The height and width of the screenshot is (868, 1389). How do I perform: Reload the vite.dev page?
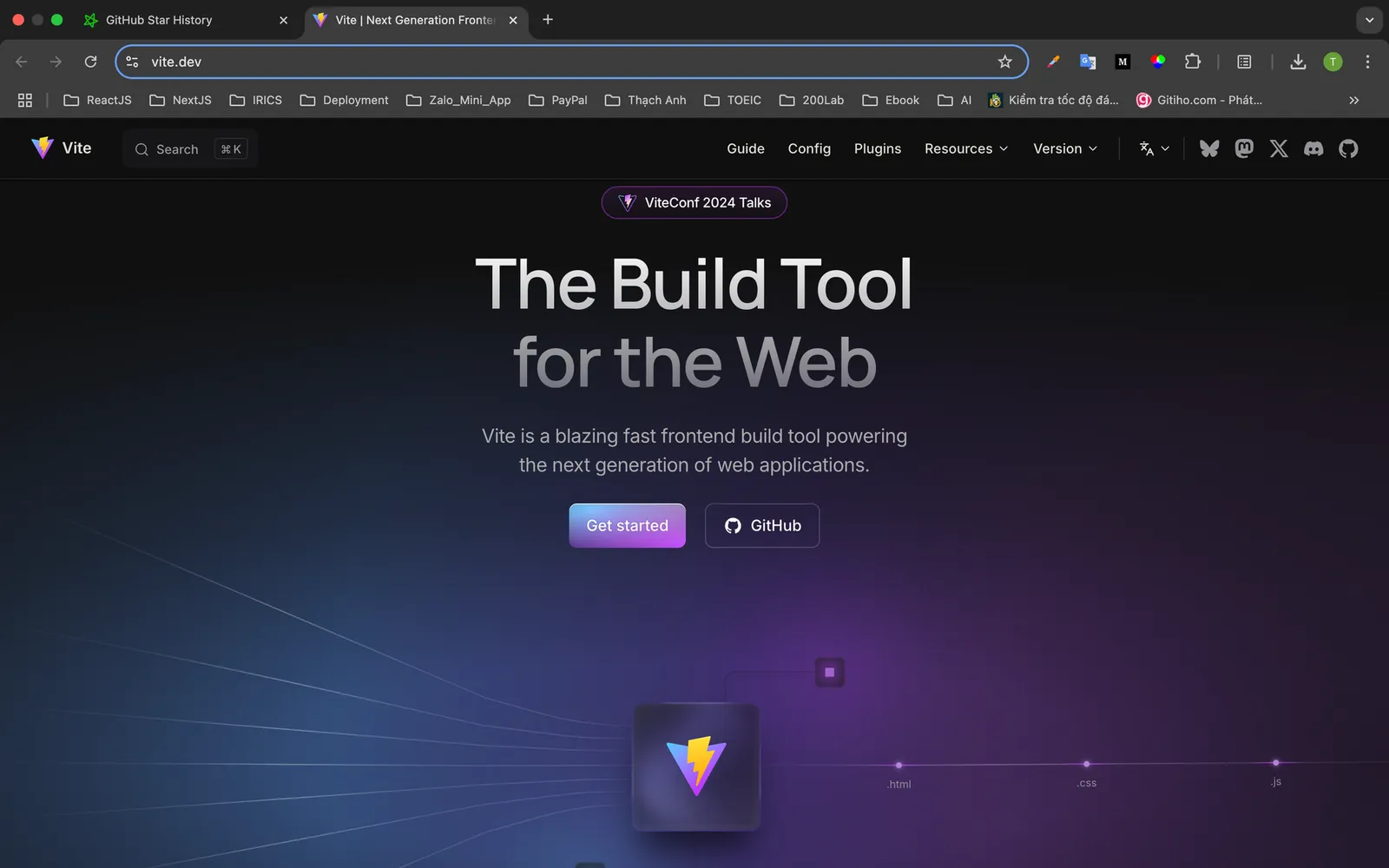pyautogui.click(x=90, y=62)
